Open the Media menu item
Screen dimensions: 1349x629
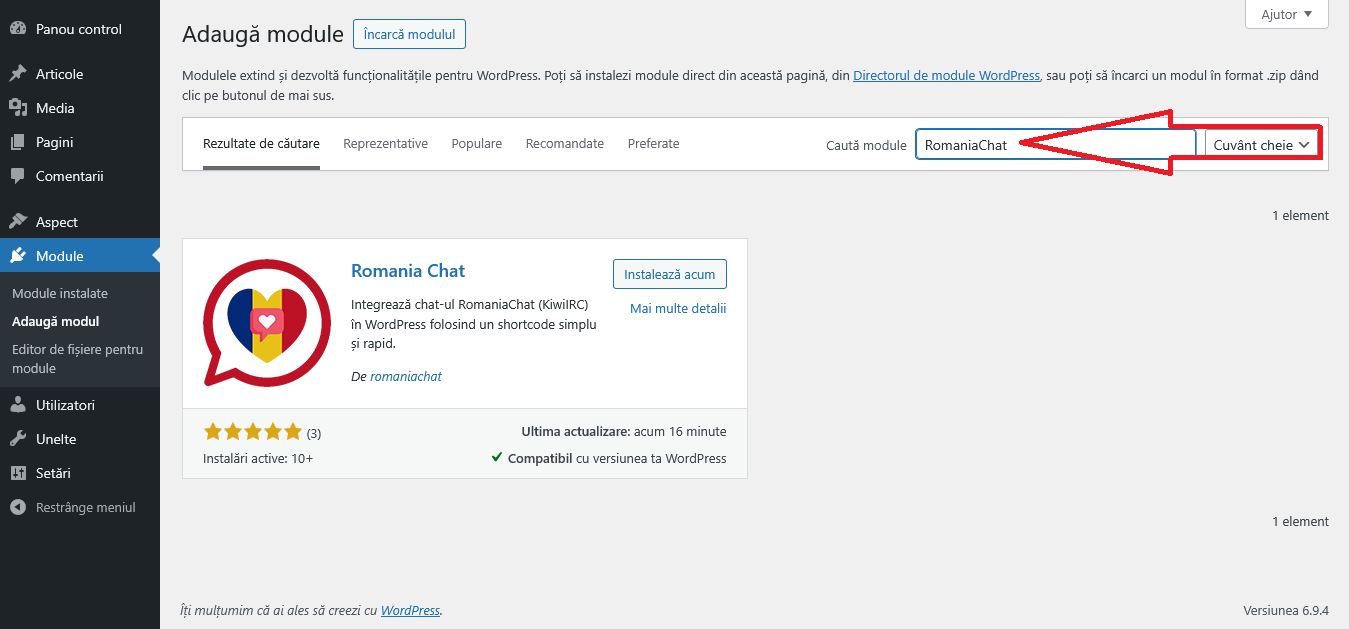click(x=80, y=108)
